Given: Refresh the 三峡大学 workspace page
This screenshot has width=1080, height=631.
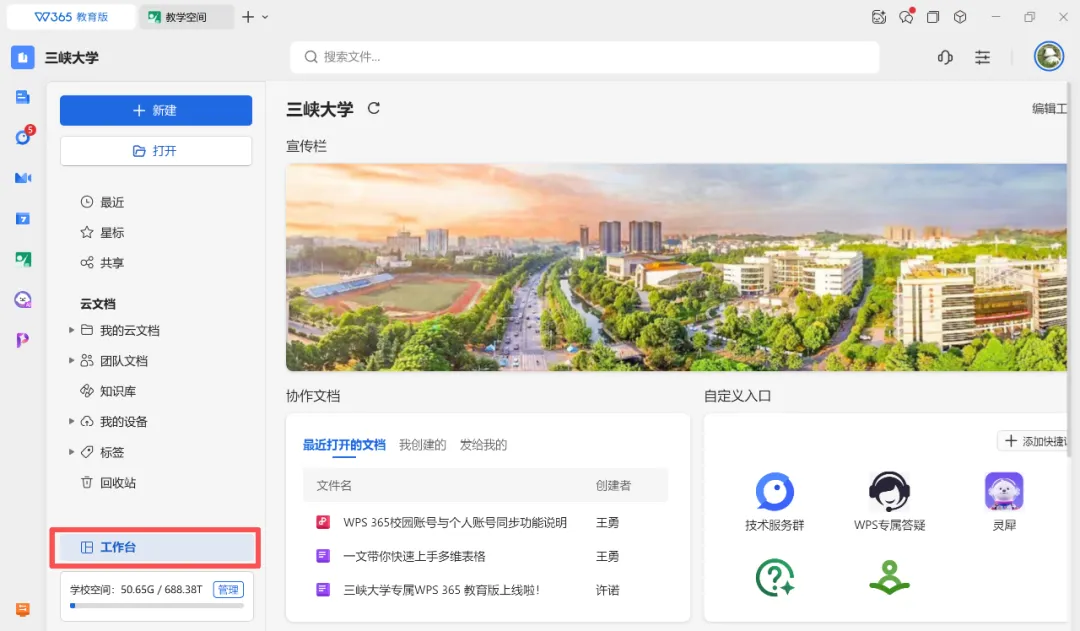Looking at the screenshot, I should (373, 108).
